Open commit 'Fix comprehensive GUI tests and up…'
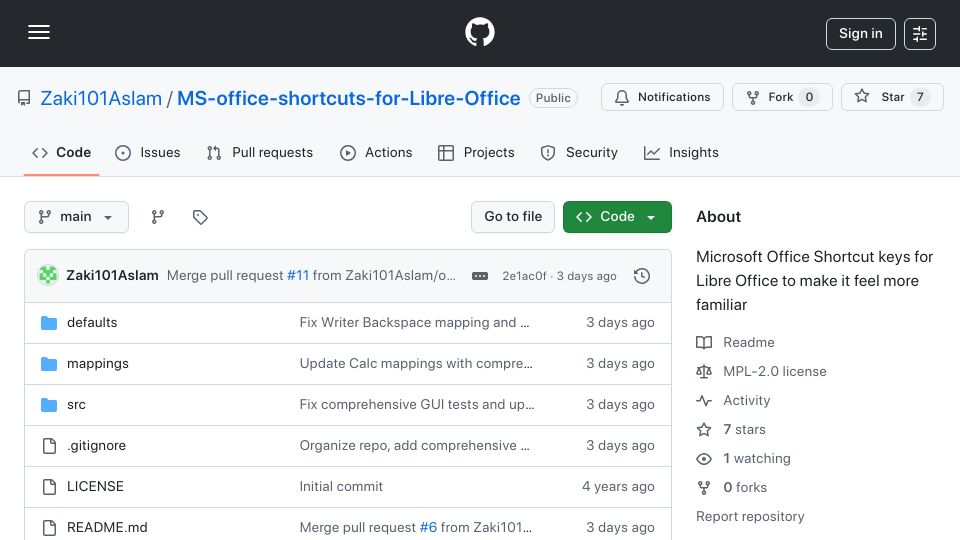 [x=417, y=405]
